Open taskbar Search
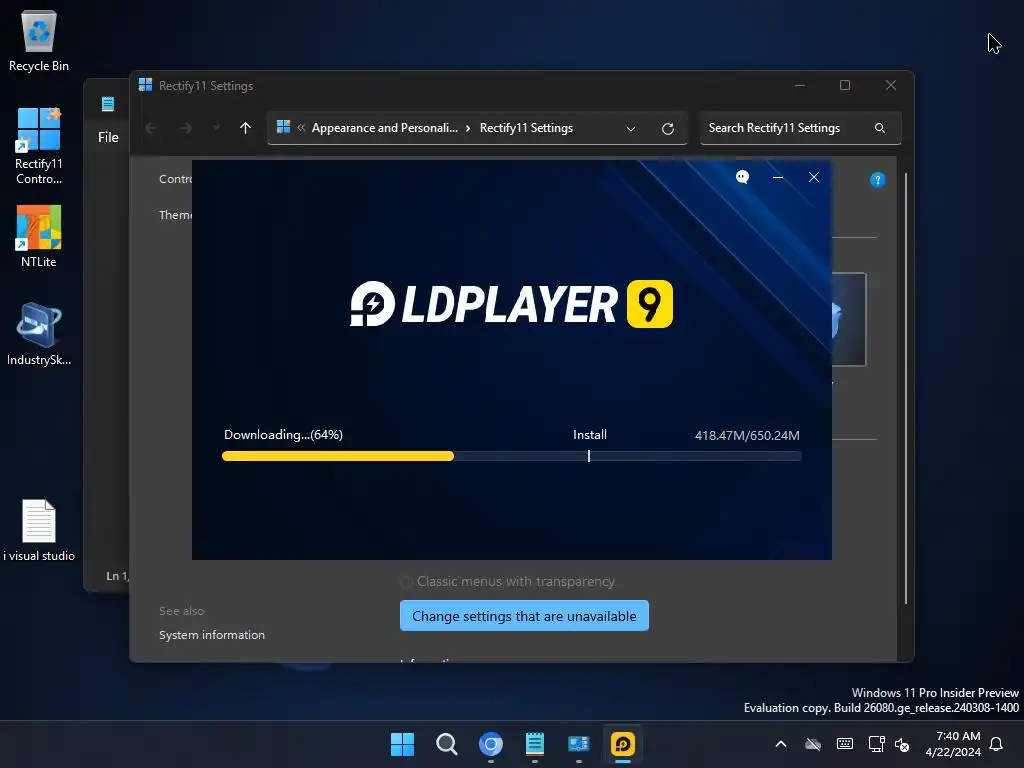Viewport: 1024px width, 768px height. pyautogui.click(x=447, y=744)
